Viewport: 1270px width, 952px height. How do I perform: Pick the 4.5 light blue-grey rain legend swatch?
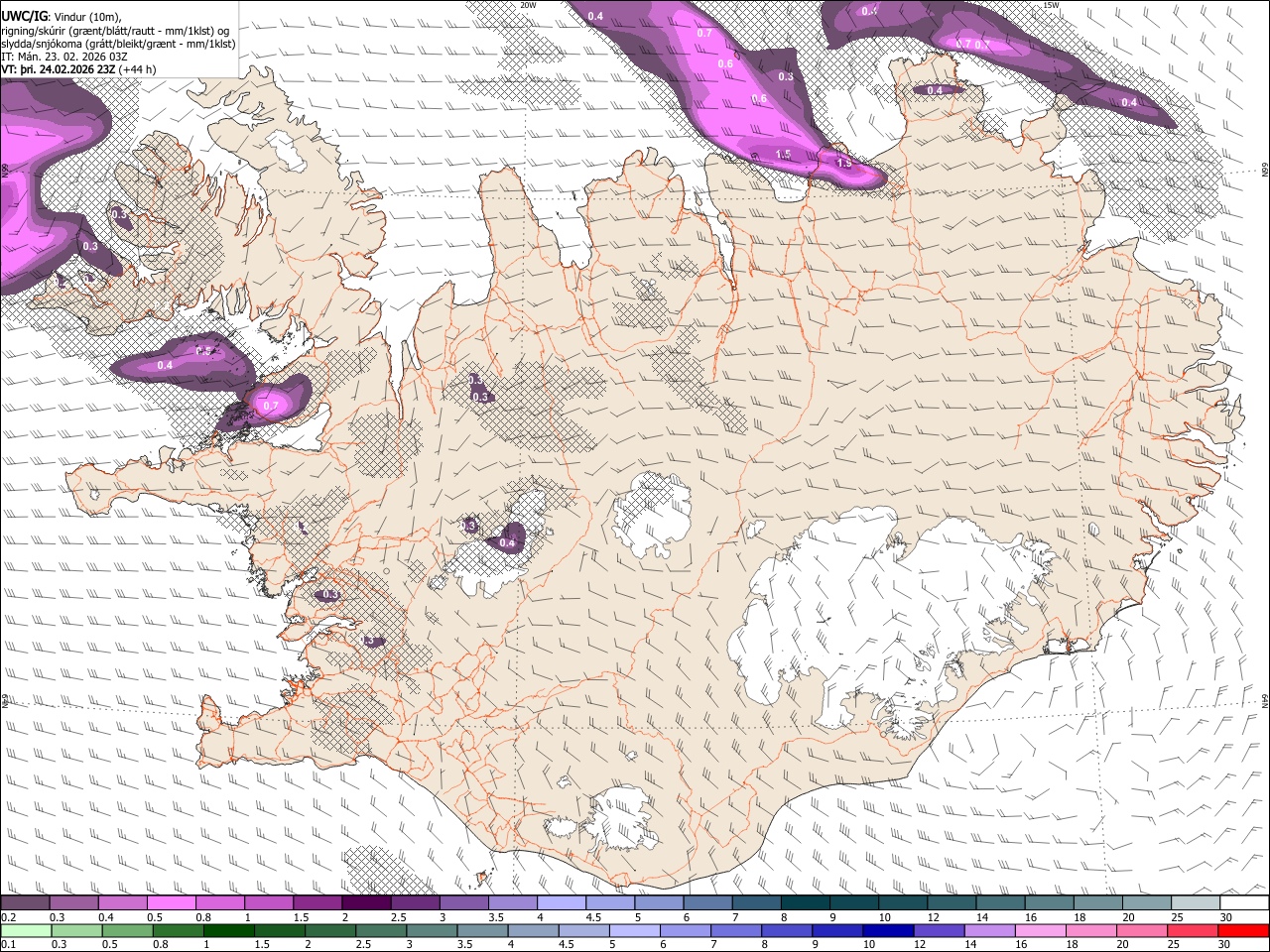(x=583, y=930)
